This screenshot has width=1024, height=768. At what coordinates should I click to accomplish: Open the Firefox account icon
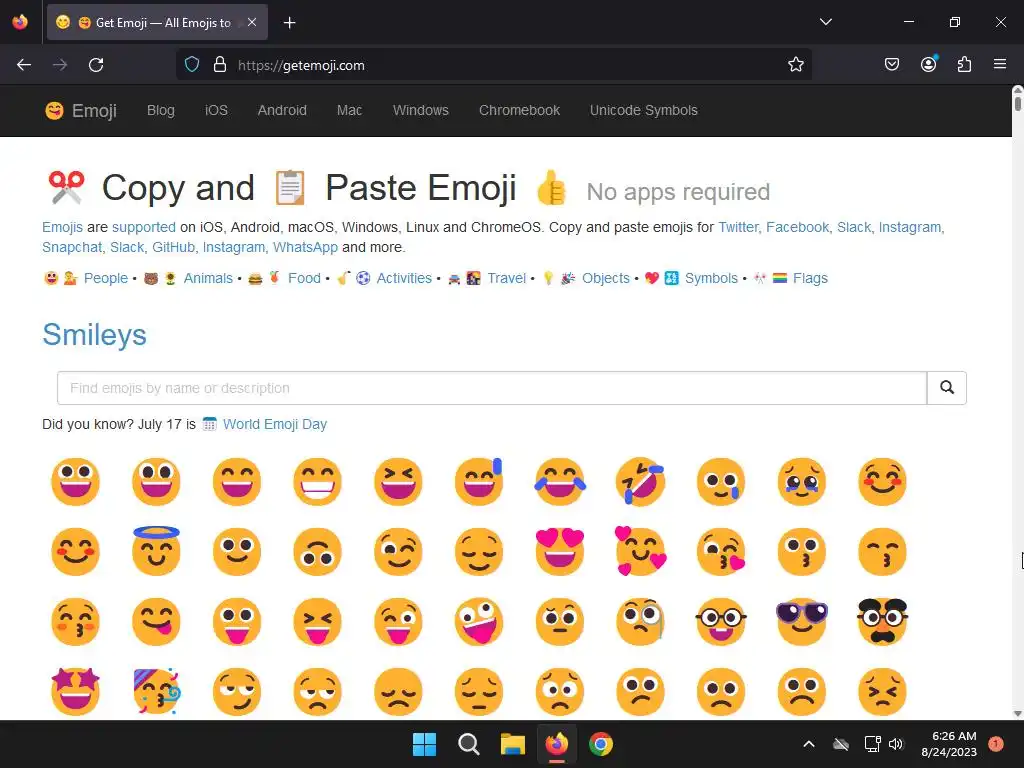pyautogui.click(x=928, y=65)
